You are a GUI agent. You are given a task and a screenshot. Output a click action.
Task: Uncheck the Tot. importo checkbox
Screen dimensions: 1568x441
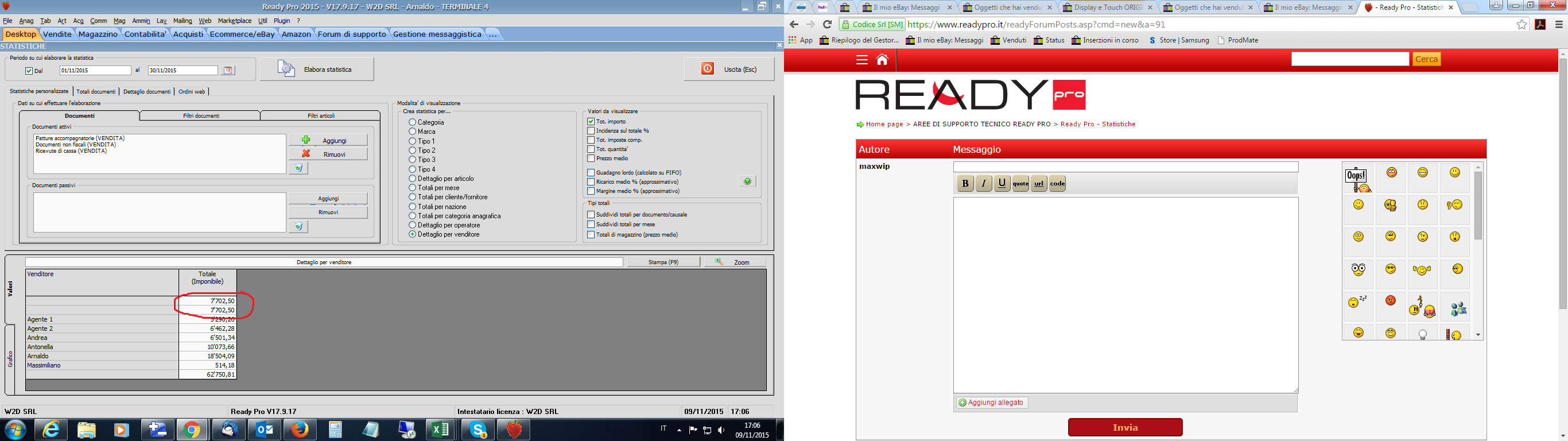click(591, 121)
